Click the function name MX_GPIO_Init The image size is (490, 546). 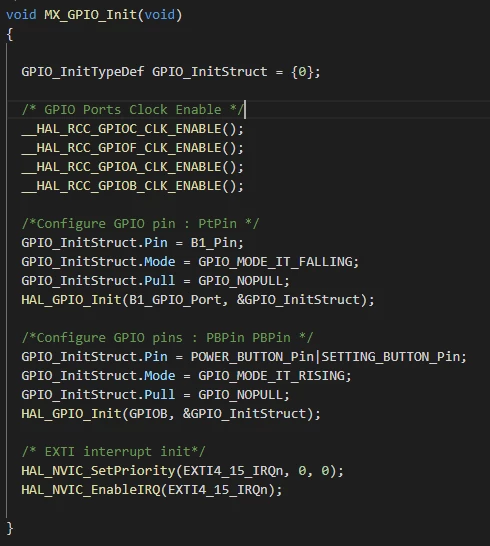point(90,15)
